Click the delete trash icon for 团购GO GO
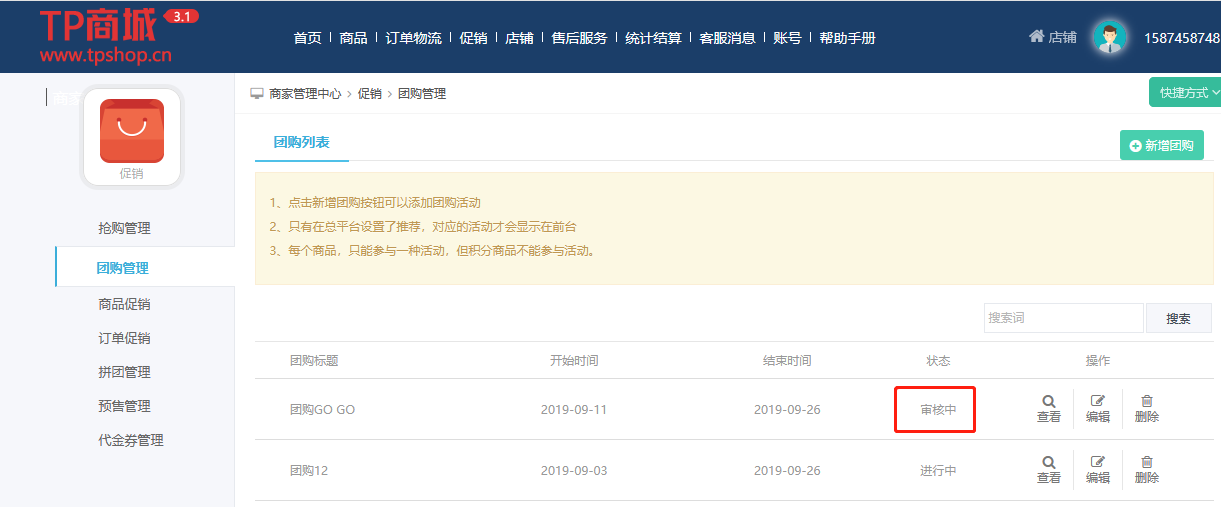 1146,401
